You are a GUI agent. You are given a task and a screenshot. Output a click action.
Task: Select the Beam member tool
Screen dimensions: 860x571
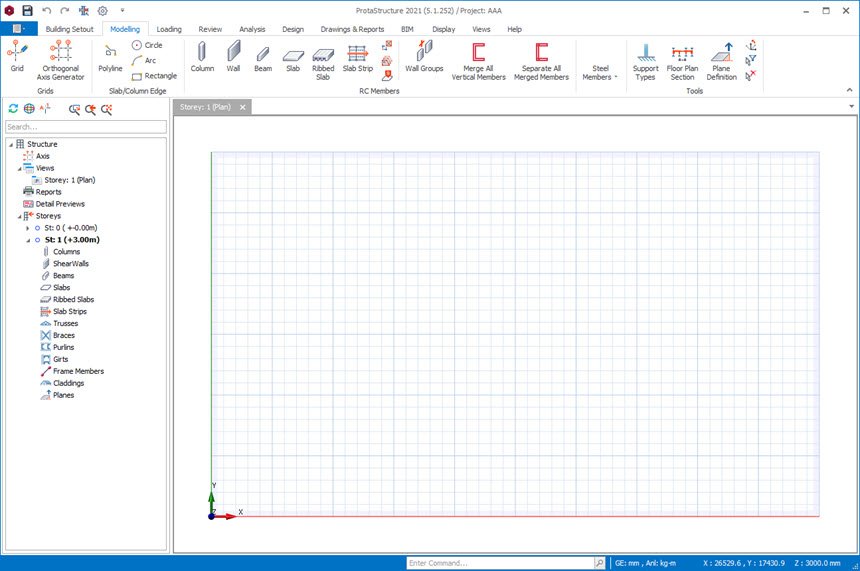(x=263, y=58)
